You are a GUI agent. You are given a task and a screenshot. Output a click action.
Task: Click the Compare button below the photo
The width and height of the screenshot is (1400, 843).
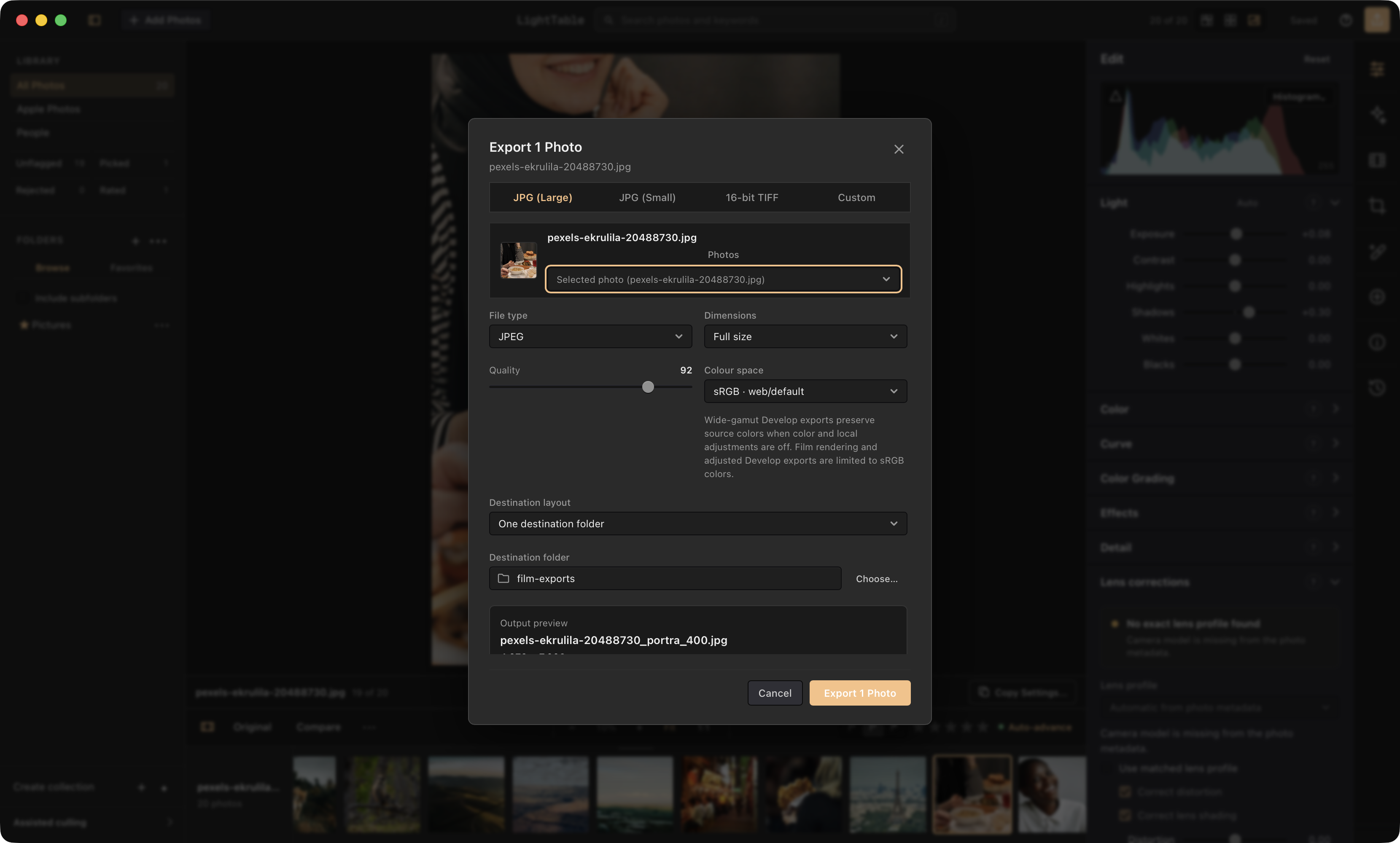pyautogui.click(x=318, y=727)
